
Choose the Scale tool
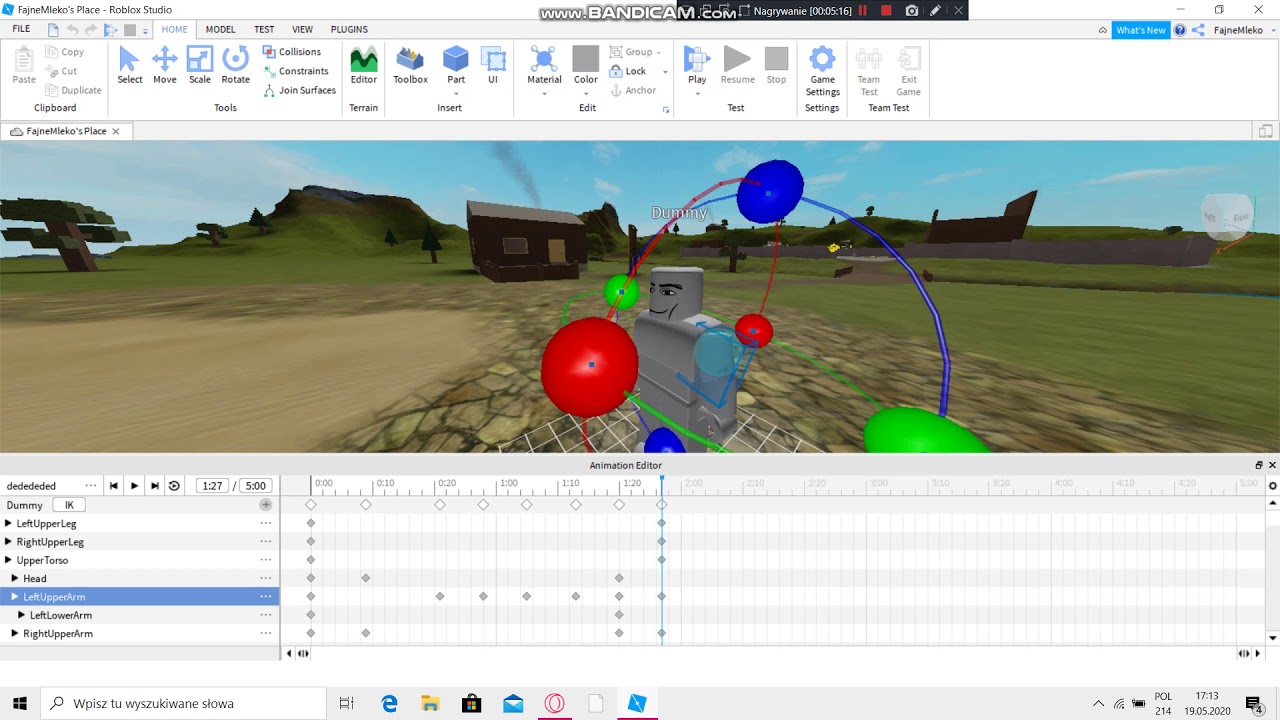tap(200, 65)
